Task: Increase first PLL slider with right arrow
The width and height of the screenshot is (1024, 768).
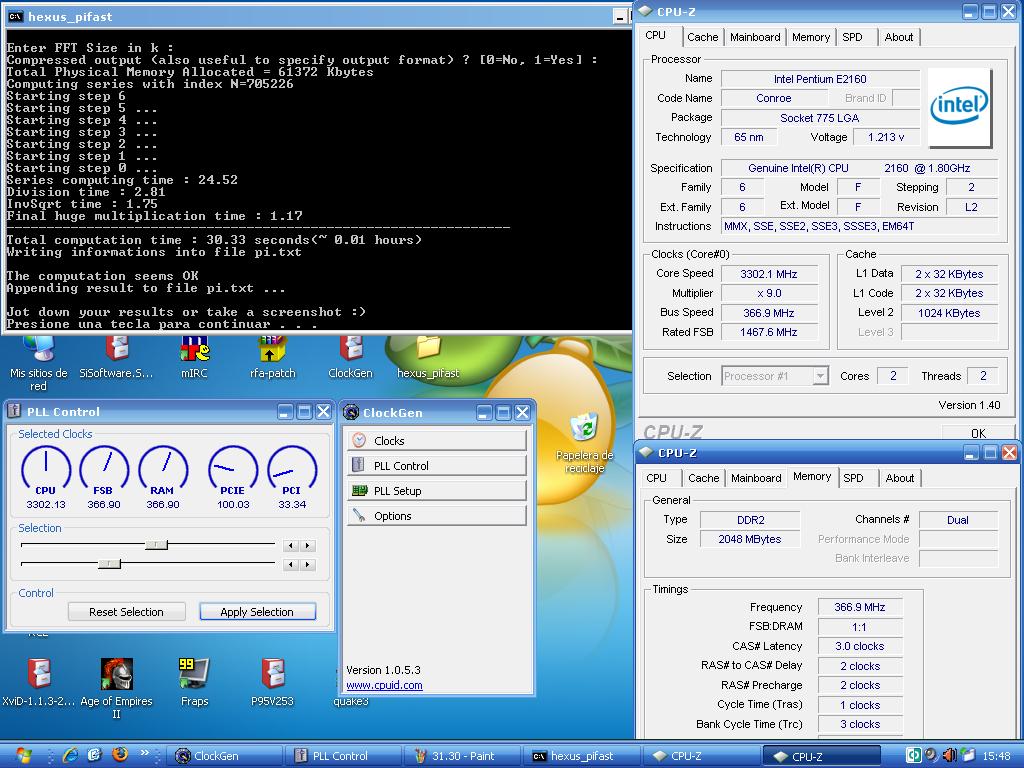Action: tap(308, 545)
